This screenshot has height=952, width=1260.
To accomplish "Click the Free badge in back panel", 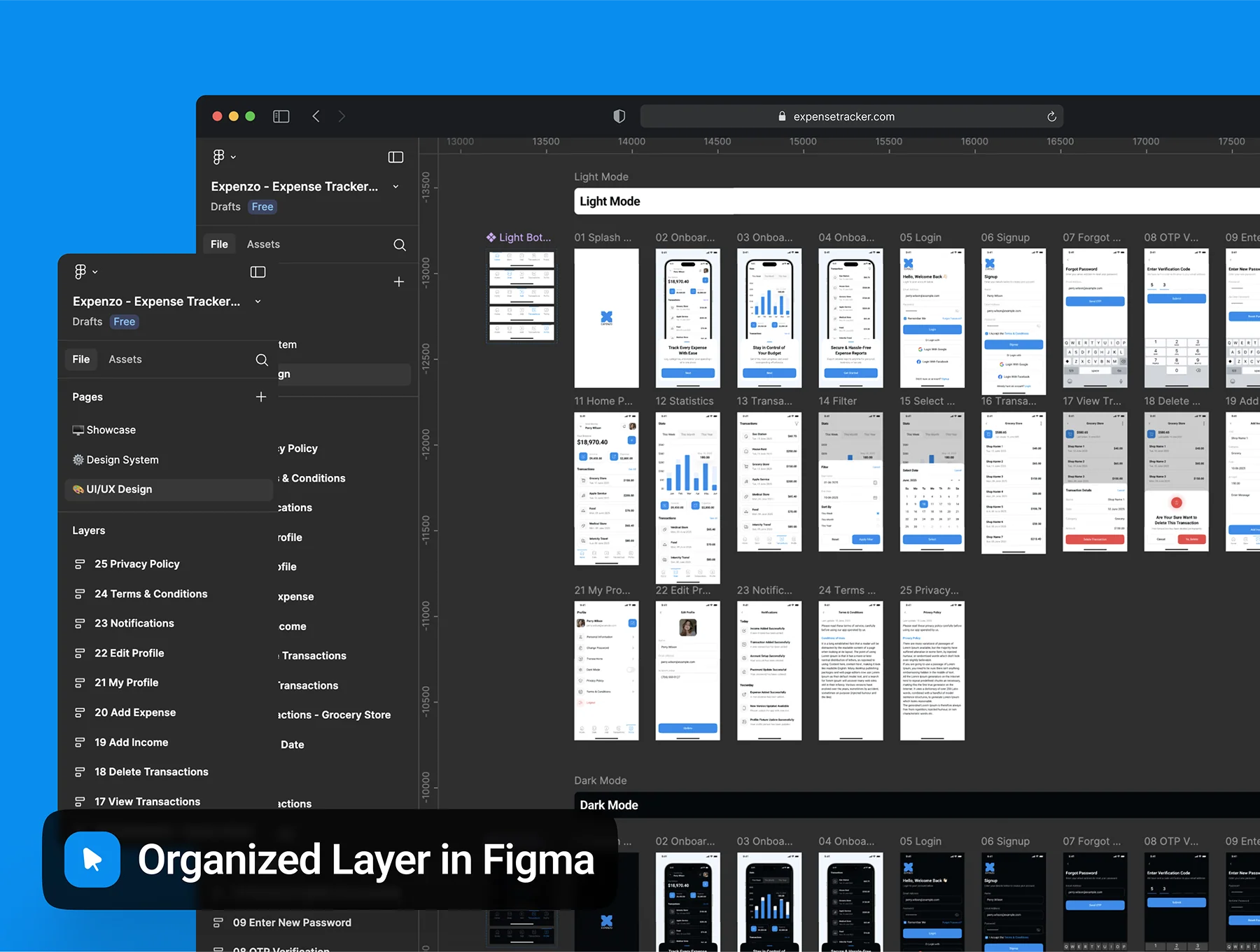I will [x=262, y=206].
